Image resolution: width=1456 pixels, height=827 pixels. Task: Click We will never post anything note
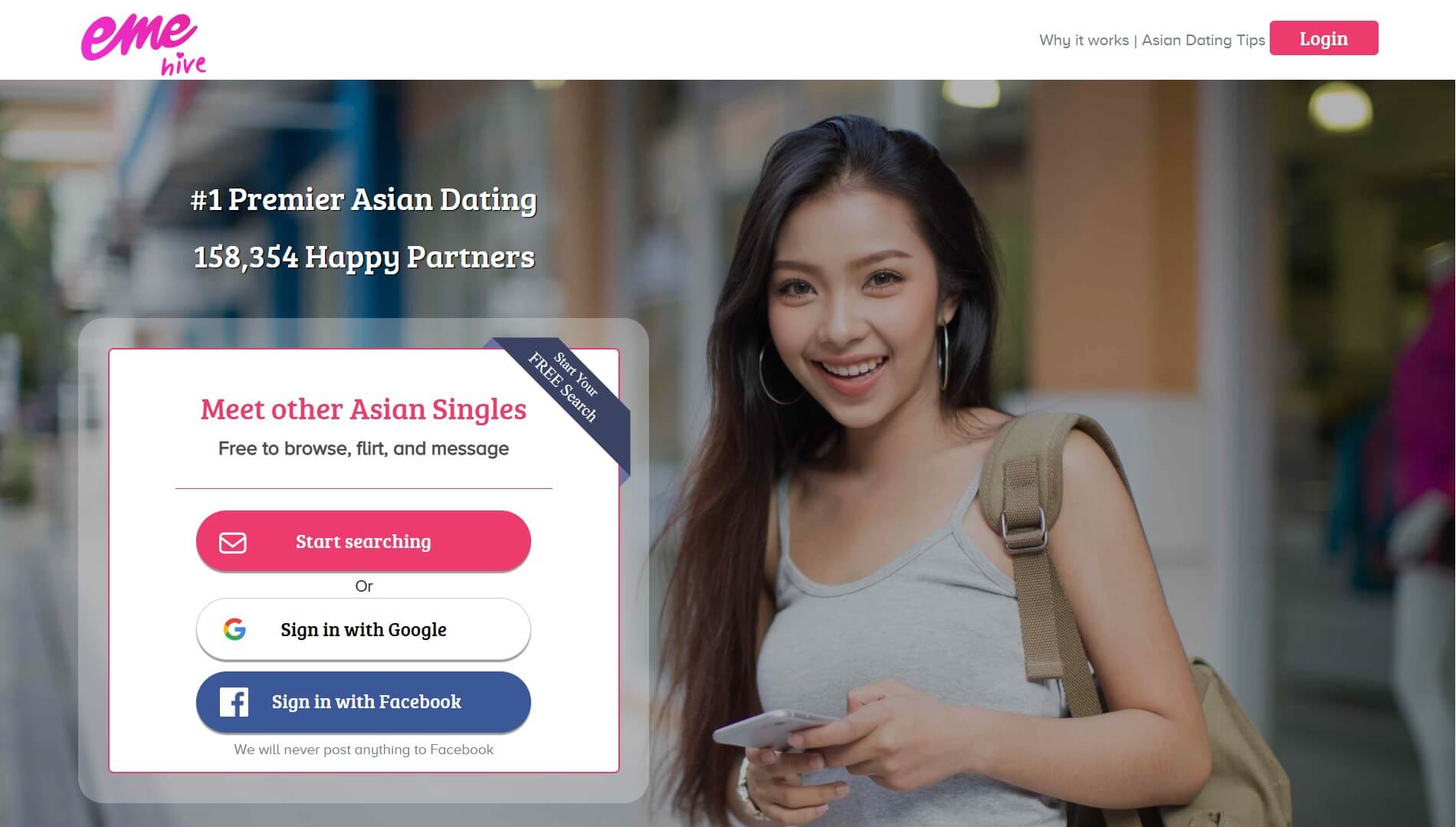coord(363,750)
